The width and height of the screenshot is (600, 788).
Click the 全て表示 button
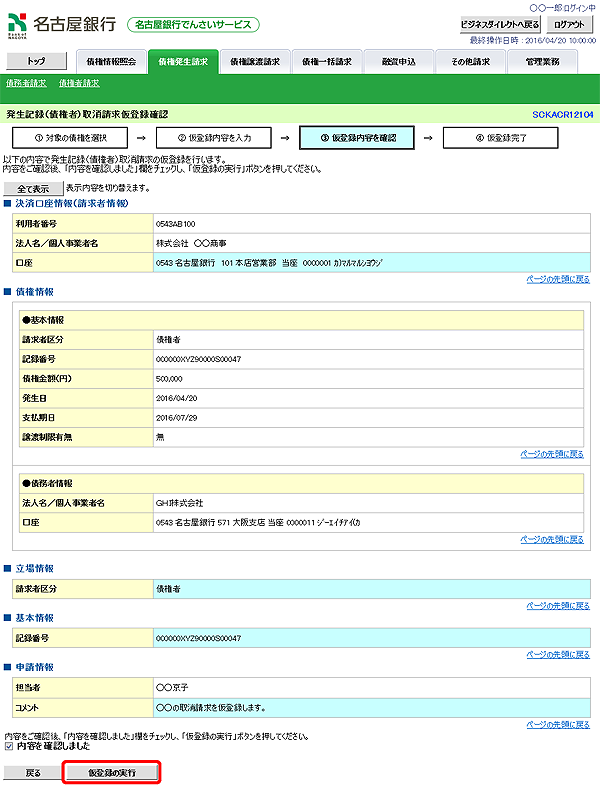coord(33,188)
